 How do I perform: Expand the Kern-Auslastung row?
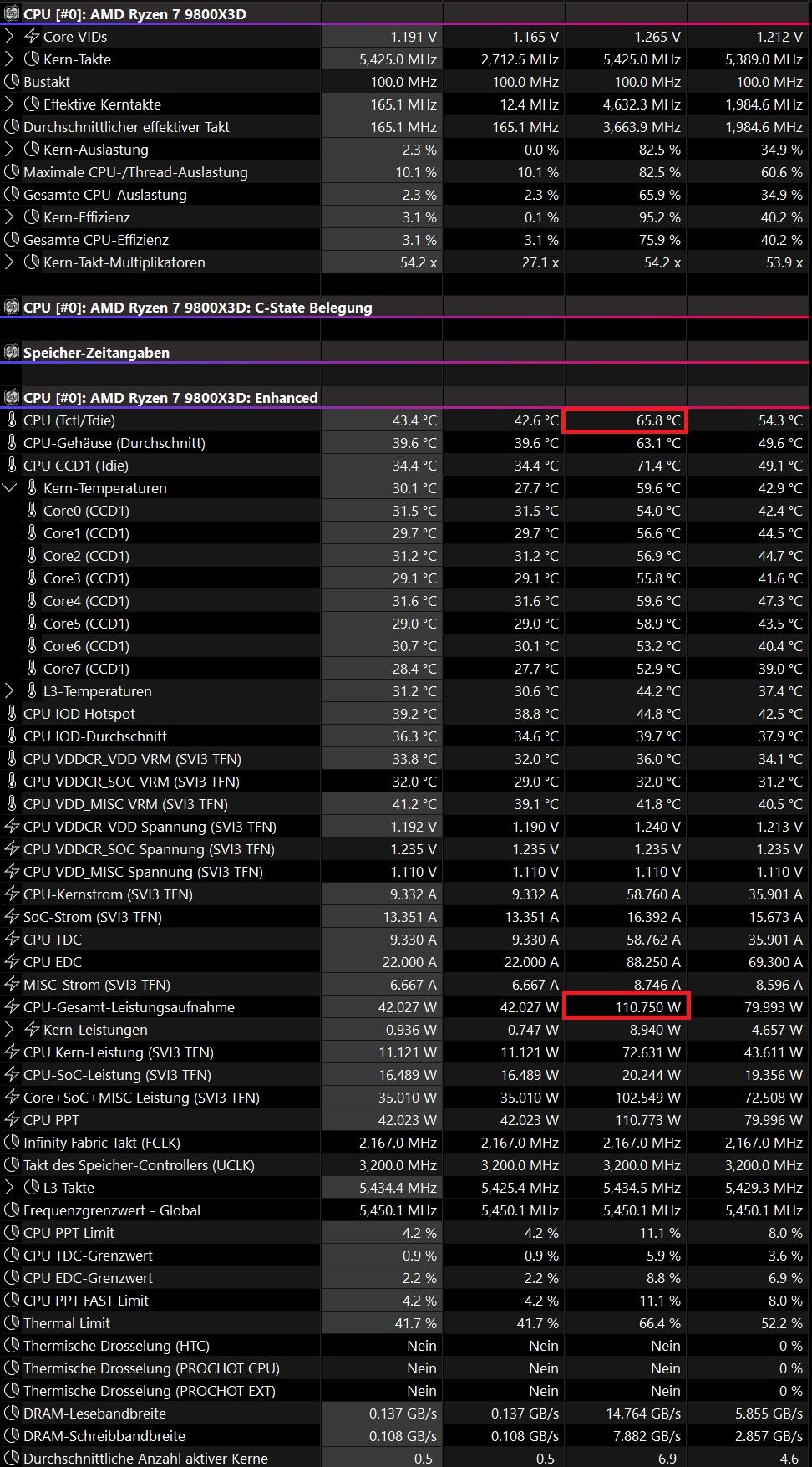click(x=9, y=150)
